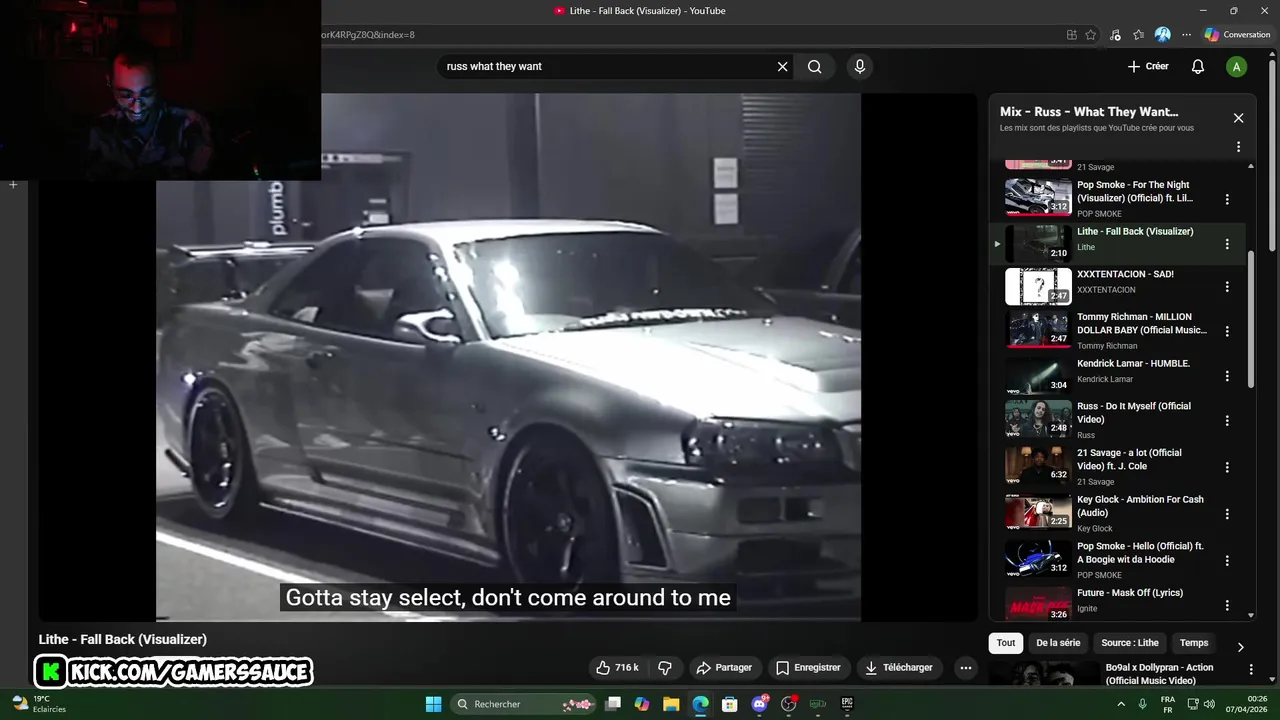Add page to favorites star icon

(x=1091, y=35)
